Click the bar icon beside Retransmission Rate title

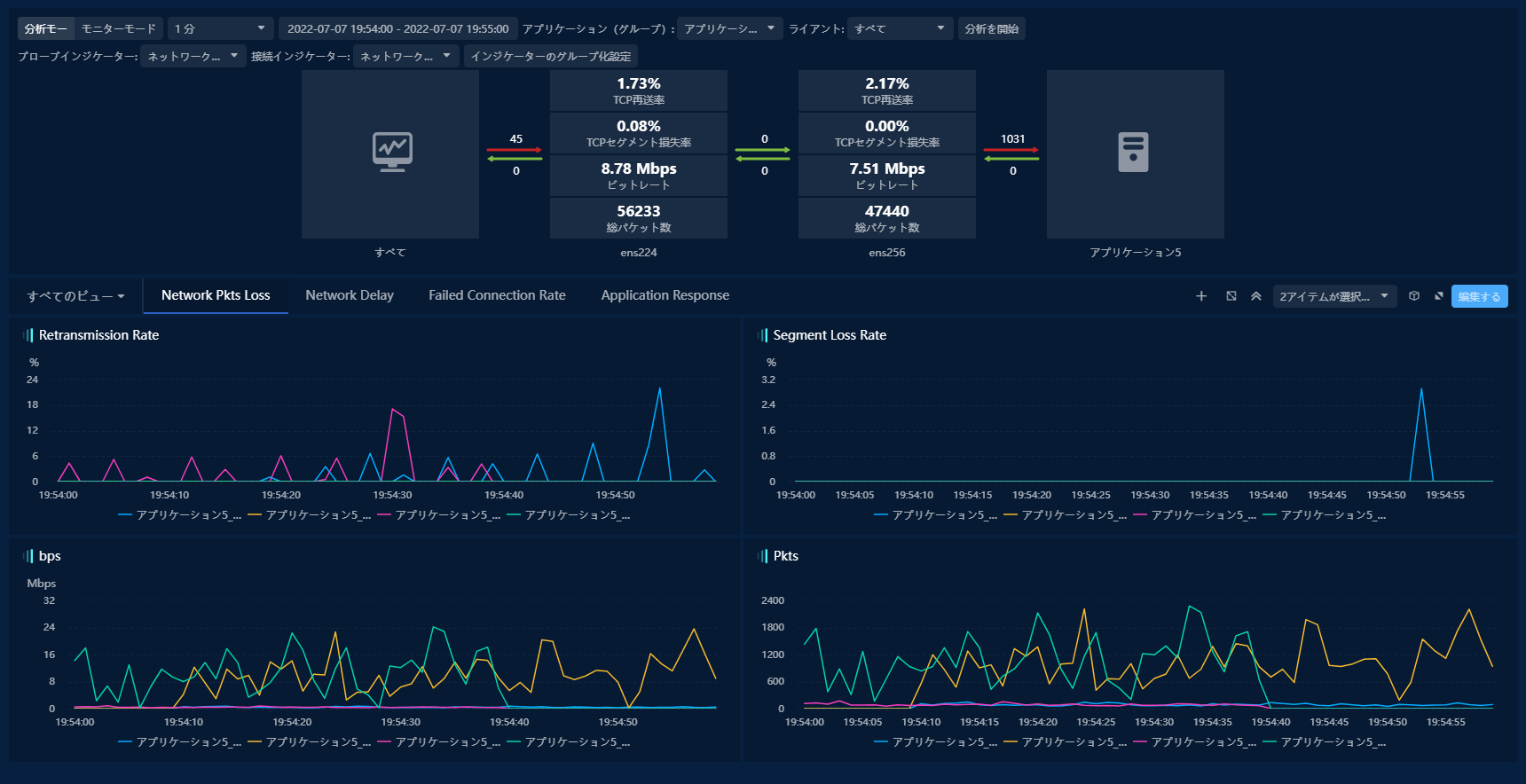28,335
